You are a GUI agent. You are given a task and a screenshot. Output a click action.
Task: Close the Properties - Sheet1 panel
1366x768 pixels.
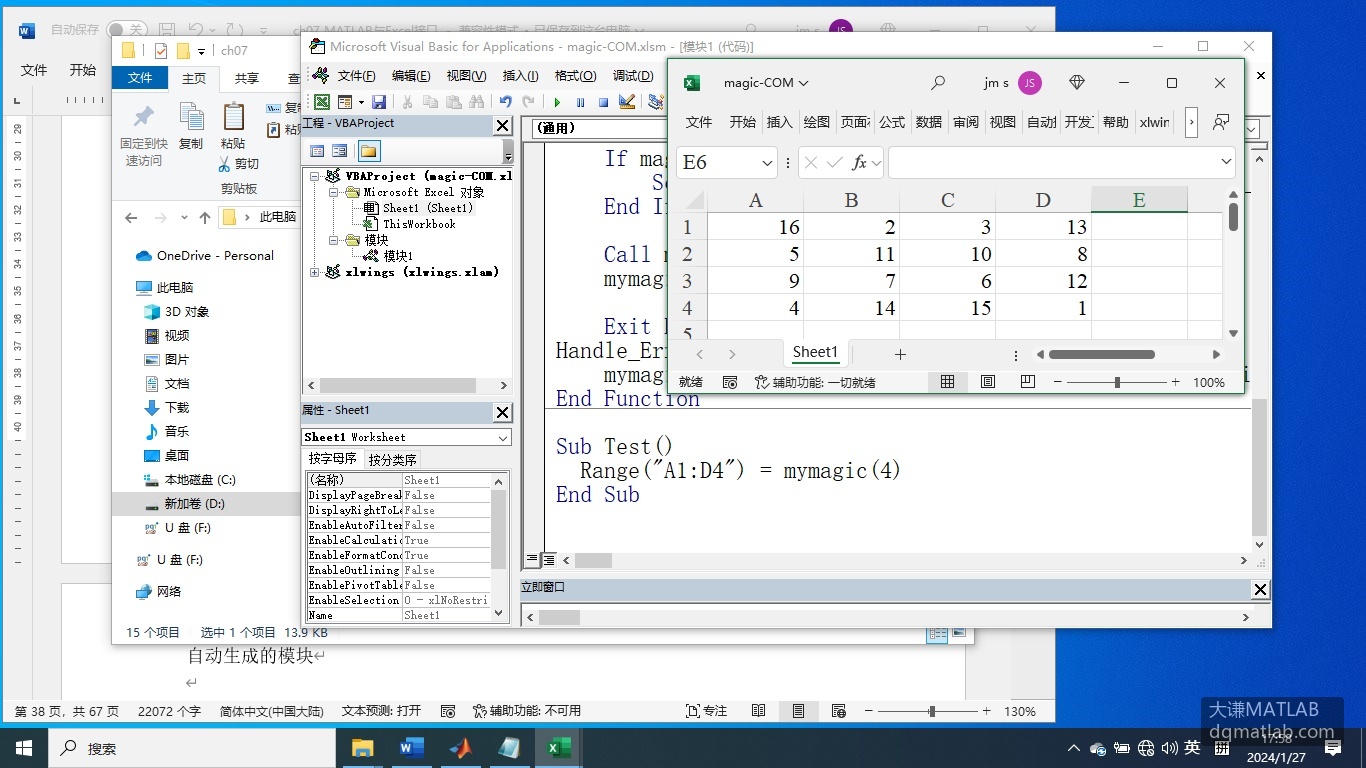[x=503, y=412]
